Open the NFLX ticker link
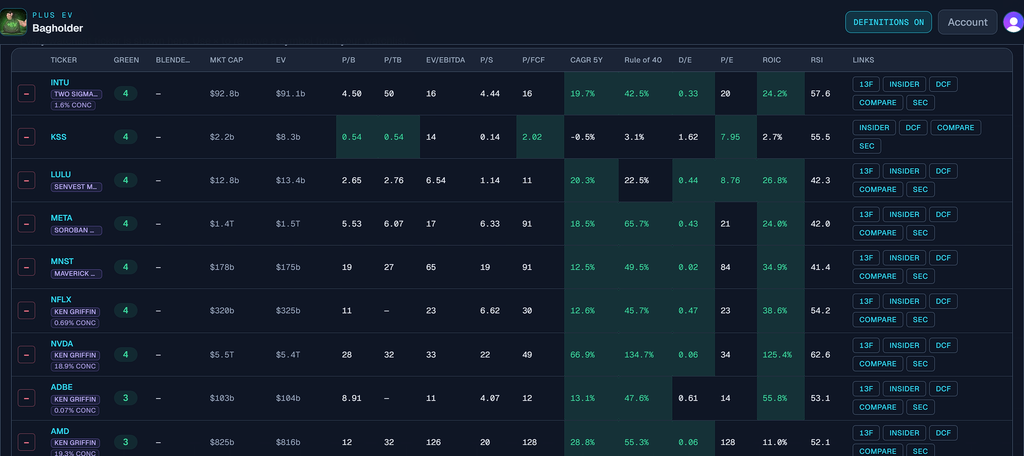Image resolution: width=1024 pixels, height=456 pixels. point(61,300)
